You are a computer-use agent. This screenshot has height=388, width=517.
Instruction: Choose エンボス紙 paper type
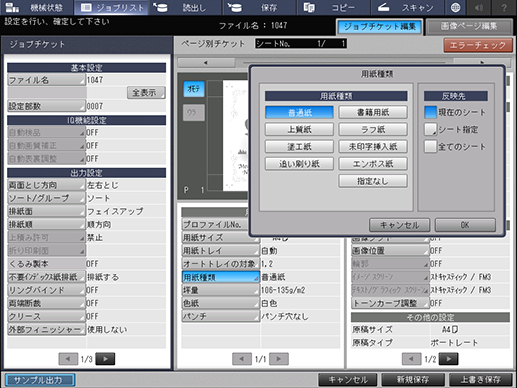pos(373,164)
